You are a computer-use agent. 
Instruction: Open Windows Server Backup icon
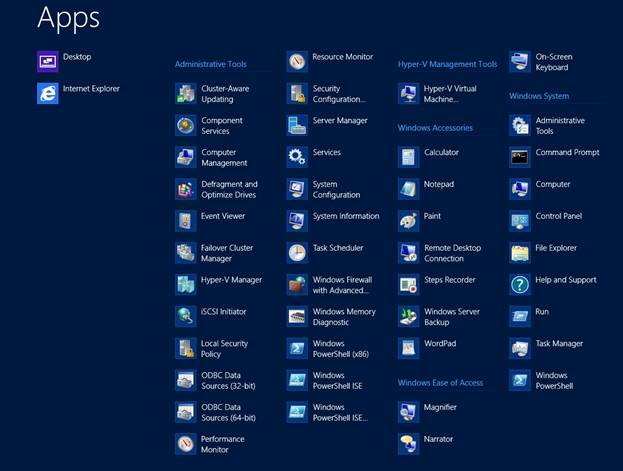pyautogui.click(x=408, y=316)
